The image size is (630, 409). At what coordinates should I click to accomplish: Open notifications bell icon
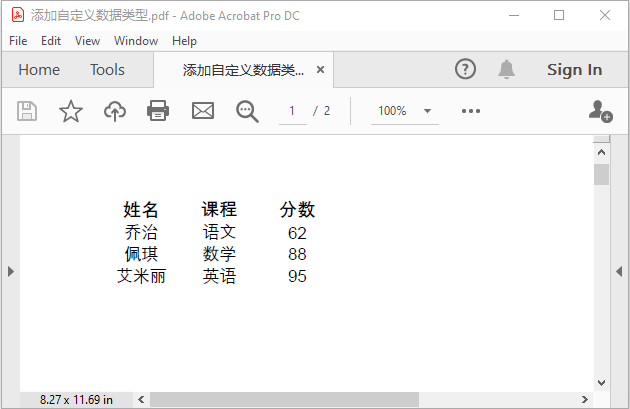[x=506, y=69]
